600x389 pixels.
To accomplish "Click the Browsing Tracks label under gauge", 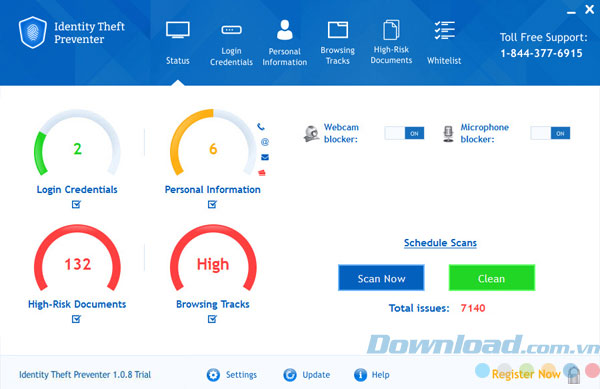I will tap(213, 304).
